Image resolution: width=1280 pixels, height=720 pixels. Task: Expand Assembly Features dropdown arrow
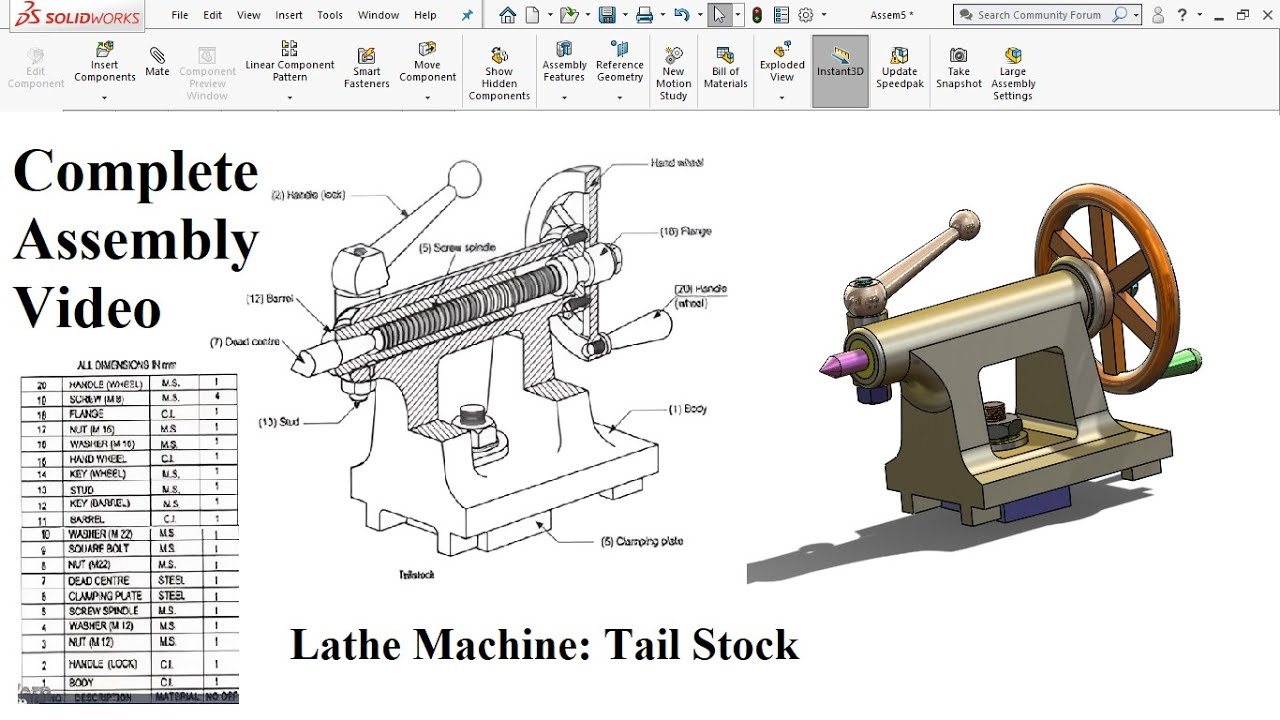564,98
